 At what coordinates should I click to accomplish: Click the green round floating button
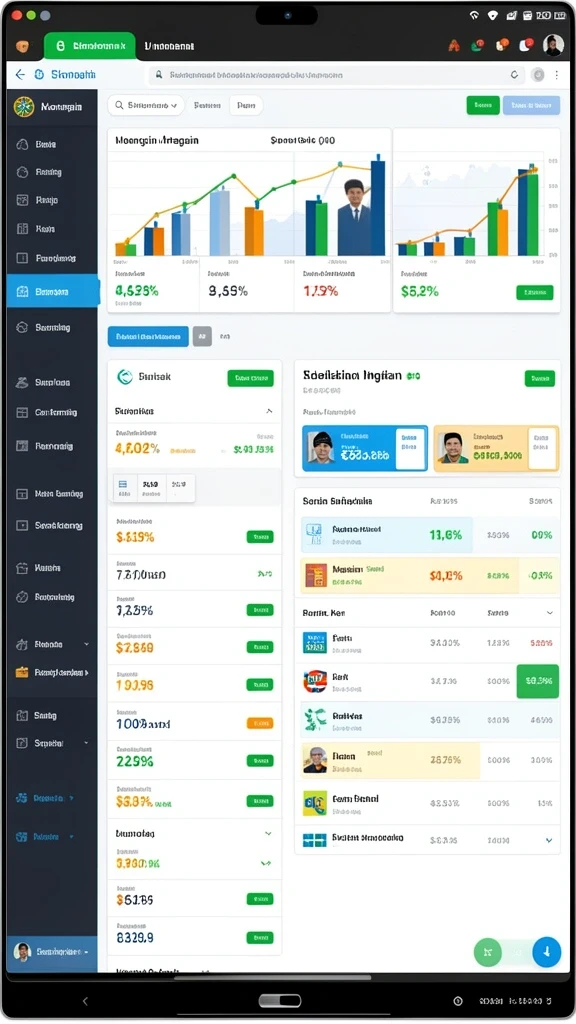487,952
